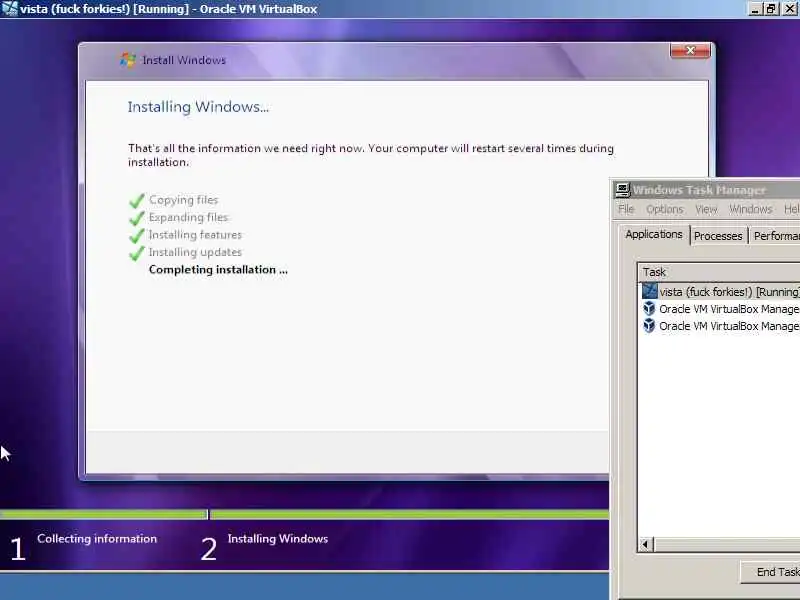
Task: Click the Copying files checkmark
Action: click(137, 201)
